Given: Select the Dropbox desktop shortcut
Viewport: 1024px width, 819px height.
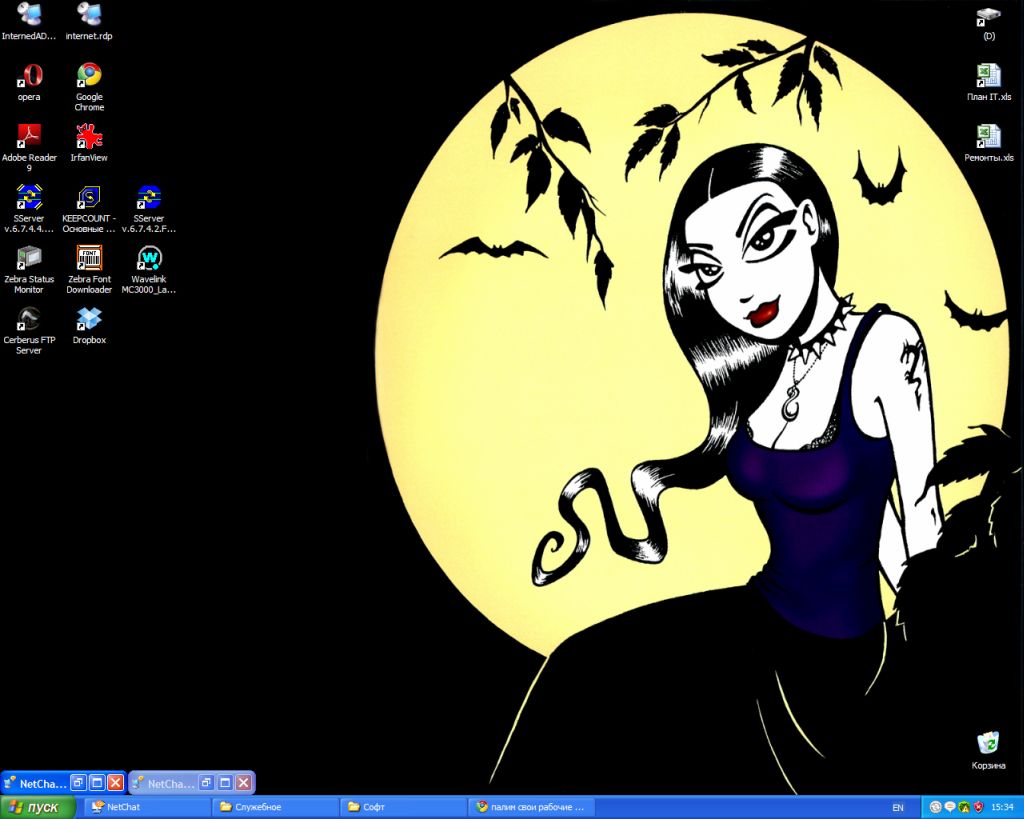Looking at the screenshot, I should pos(89,325).
